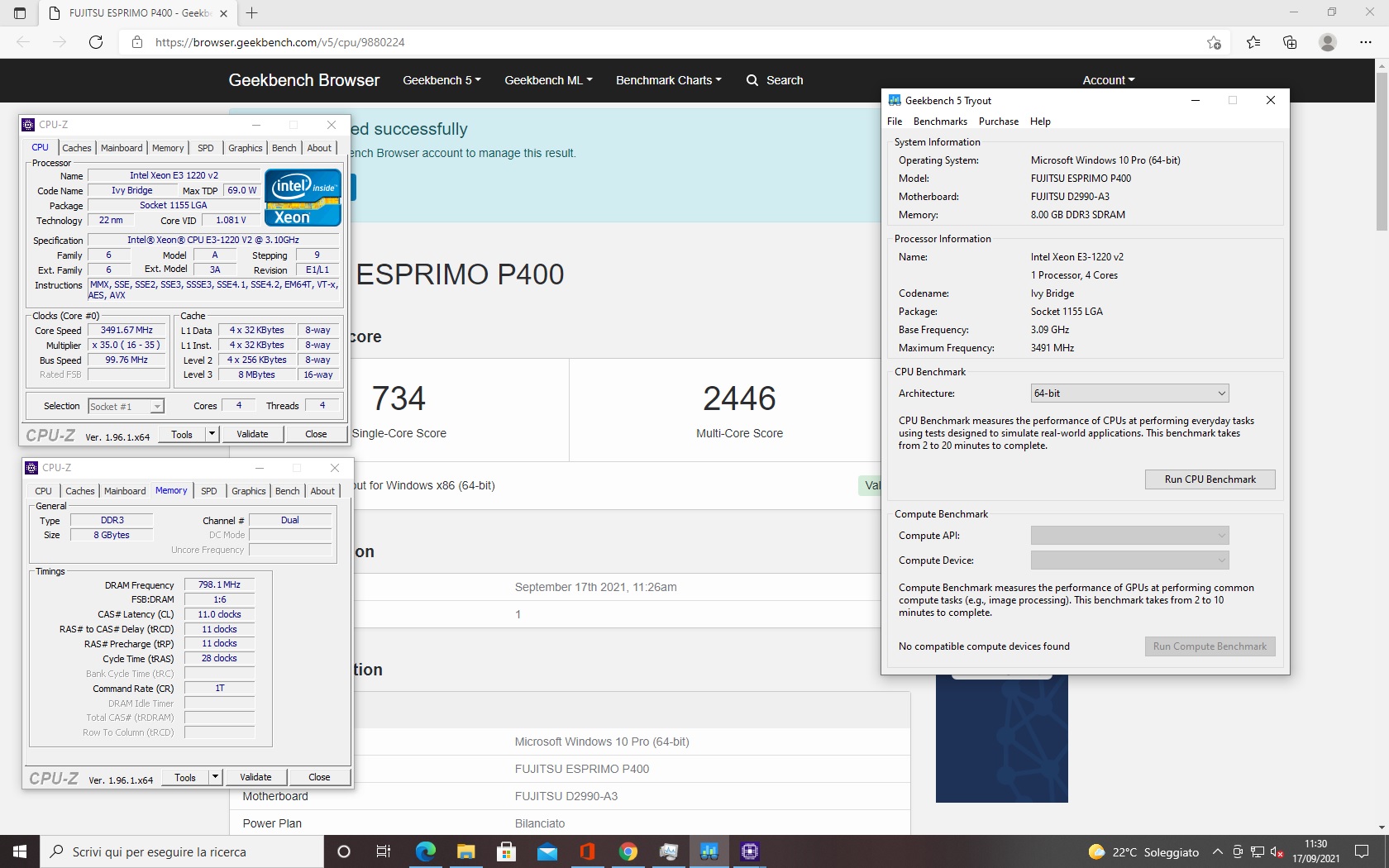Open Geekbench 5 navigation dropdown
Screen dimensions: 1389x868
[x=442, y=80]
